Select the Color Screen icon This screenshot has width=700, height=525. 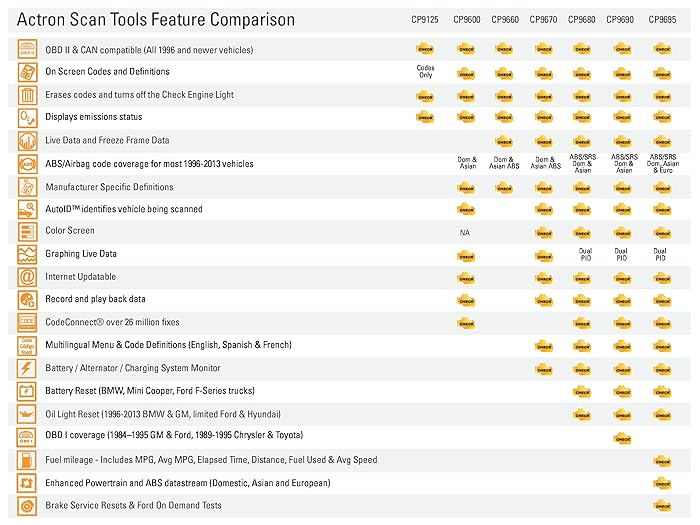pyautogui.click(x=27, y=231)
